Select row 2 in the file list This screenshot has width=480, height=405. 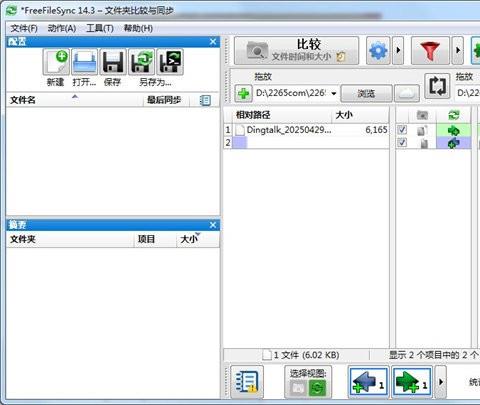pyautogui.click(x=311, y=143)
